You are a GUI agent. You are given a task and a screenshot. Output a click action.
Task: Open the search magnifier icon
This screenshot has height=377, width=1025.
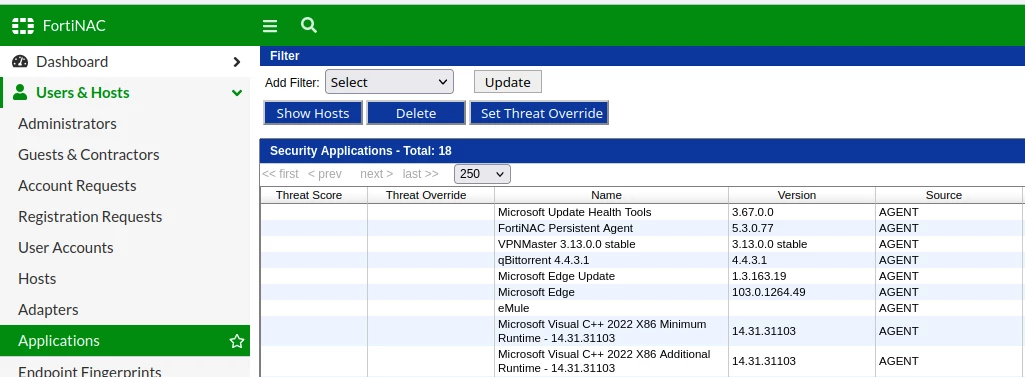pyautogui.click(x=309, y=25)
